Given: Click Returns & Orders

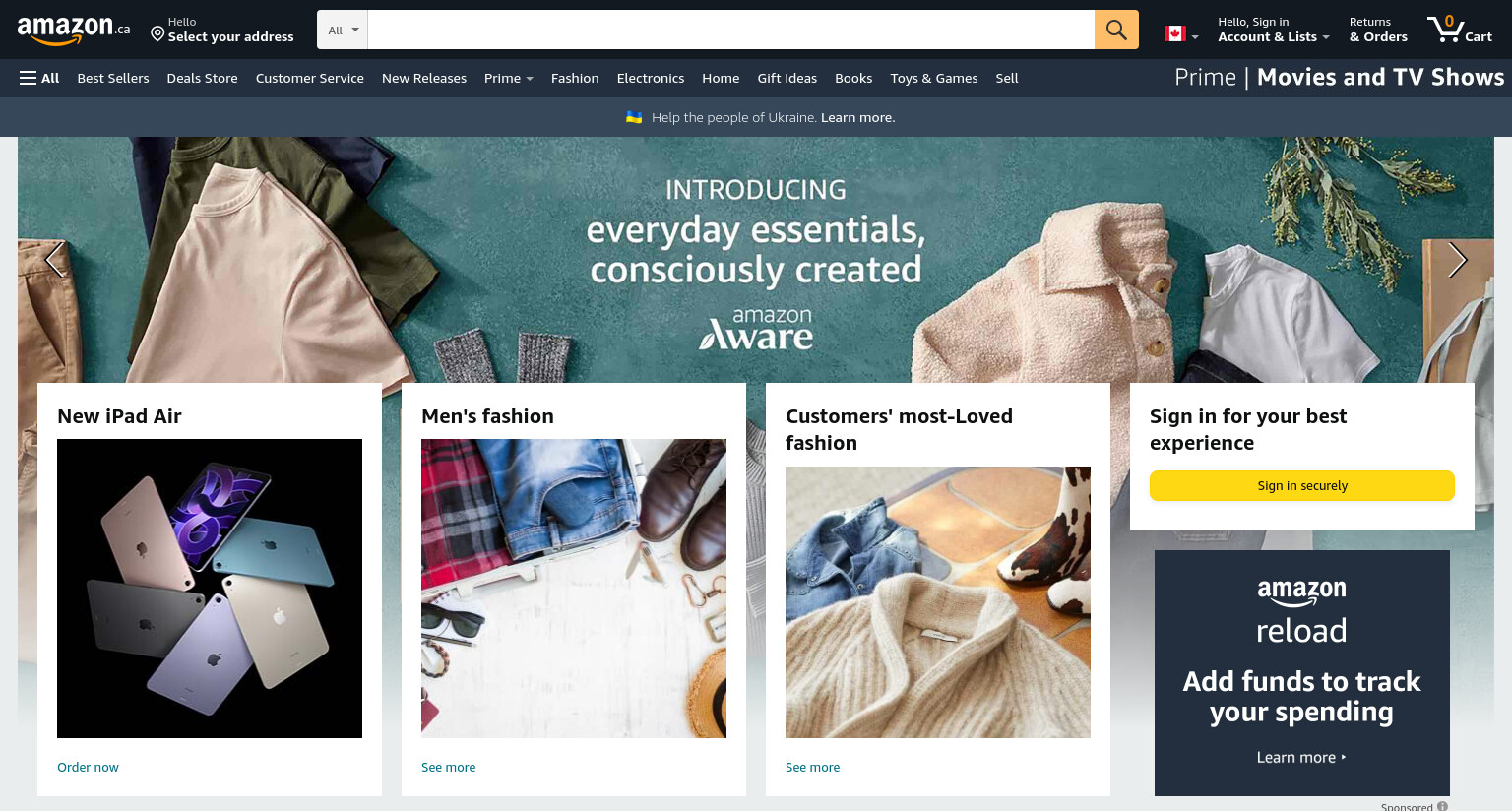Looking at the screenshot, I should (1378, 30).
